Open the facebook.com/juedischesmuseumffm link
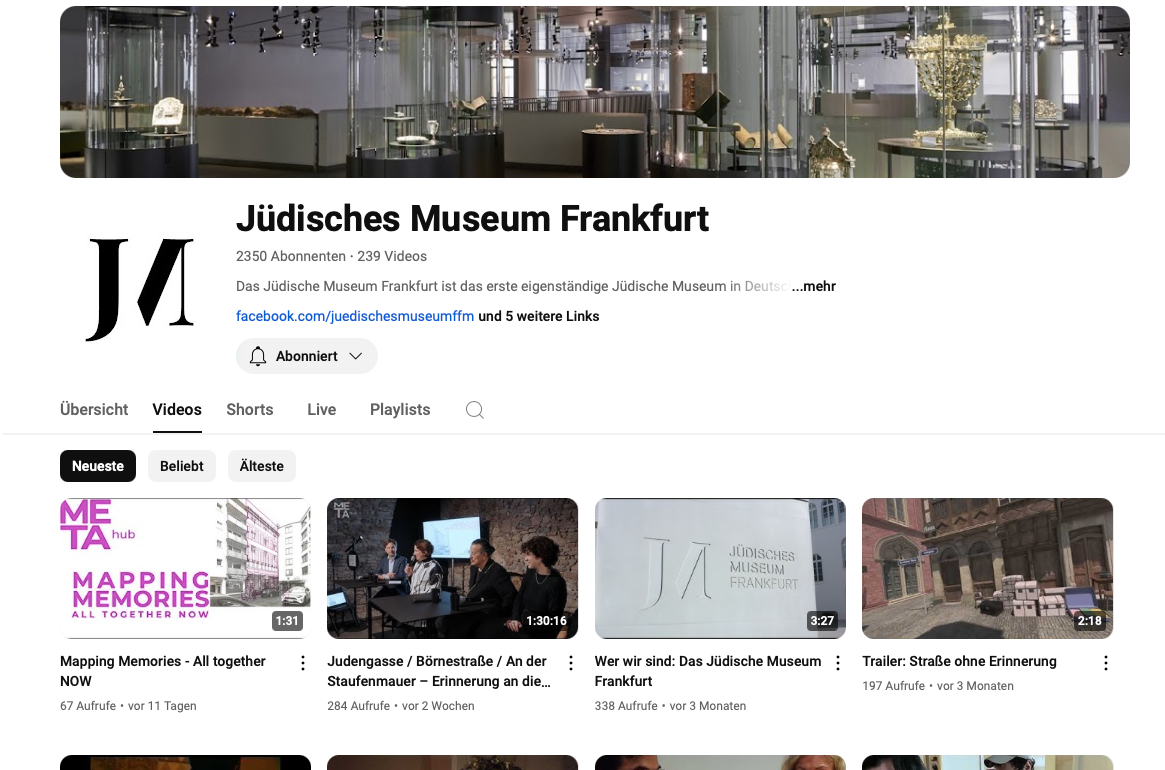Screen dimensions: 1165x770 pos(355,316)
